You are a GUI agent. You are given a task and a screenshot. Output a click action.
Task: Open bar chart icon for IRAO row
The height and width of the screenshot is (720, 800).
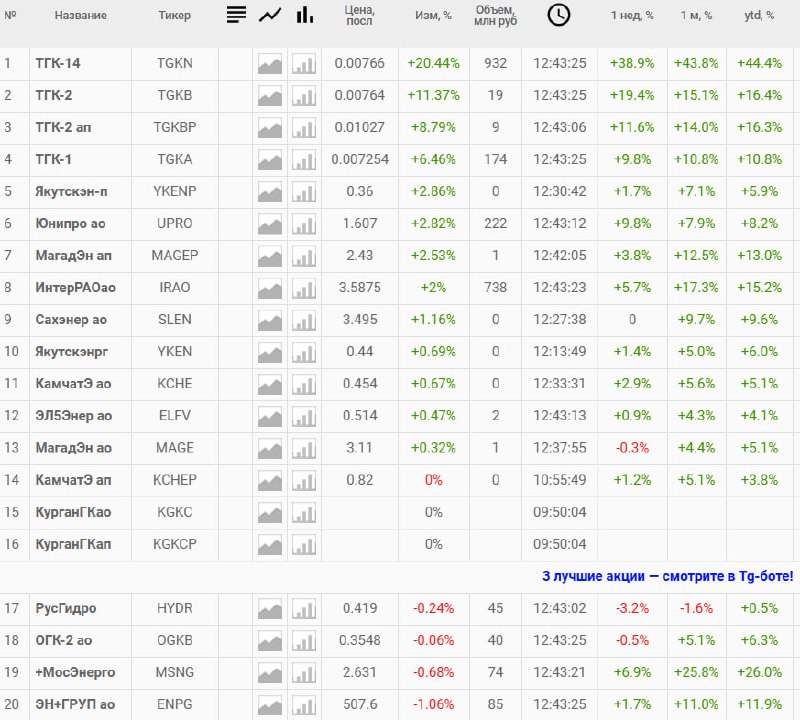304,288
